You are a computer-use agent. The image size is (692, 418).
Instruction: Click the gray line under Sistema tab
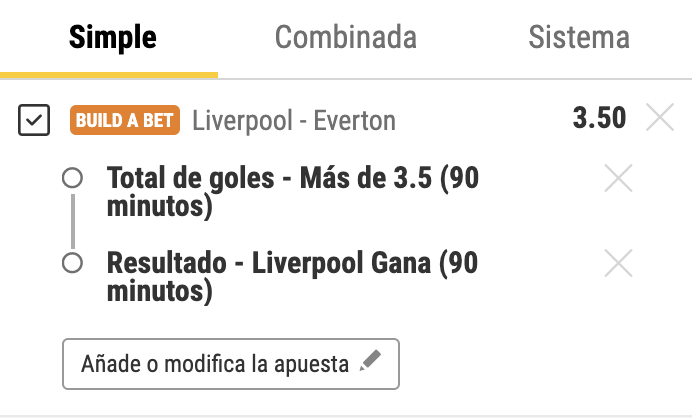pos(579,78)
